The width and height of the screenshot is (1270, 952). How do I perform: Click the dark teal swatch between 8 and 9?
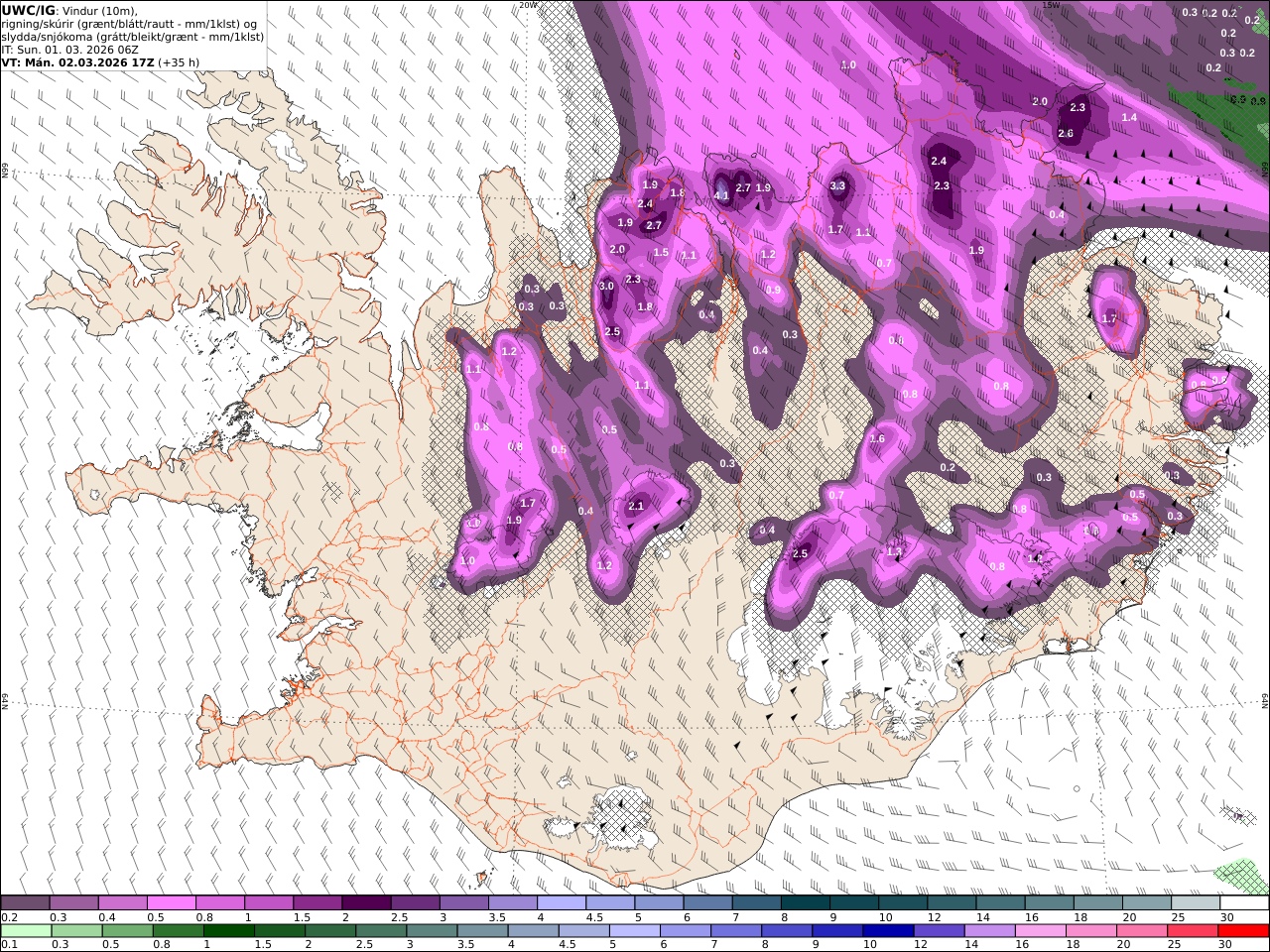click(804, 902)
